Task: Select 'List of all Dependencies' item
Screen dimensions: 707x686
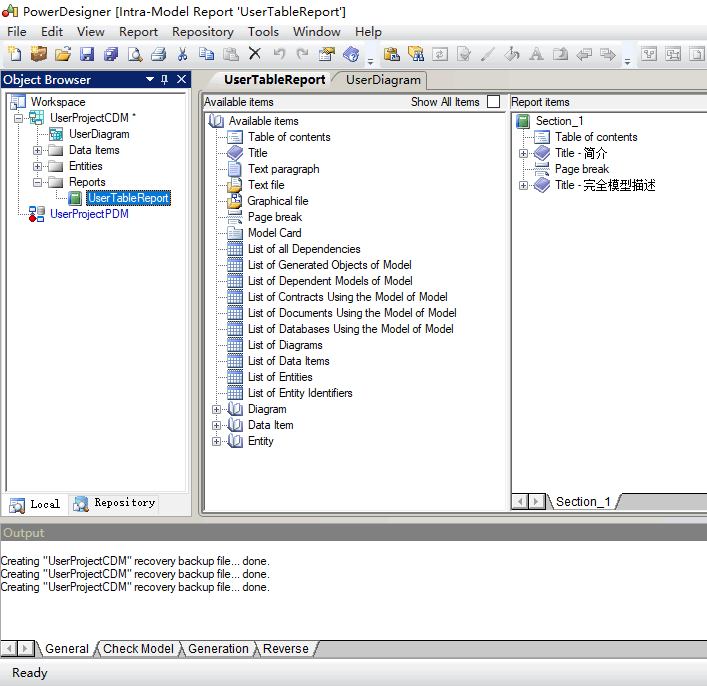Action: click(304, 249)
